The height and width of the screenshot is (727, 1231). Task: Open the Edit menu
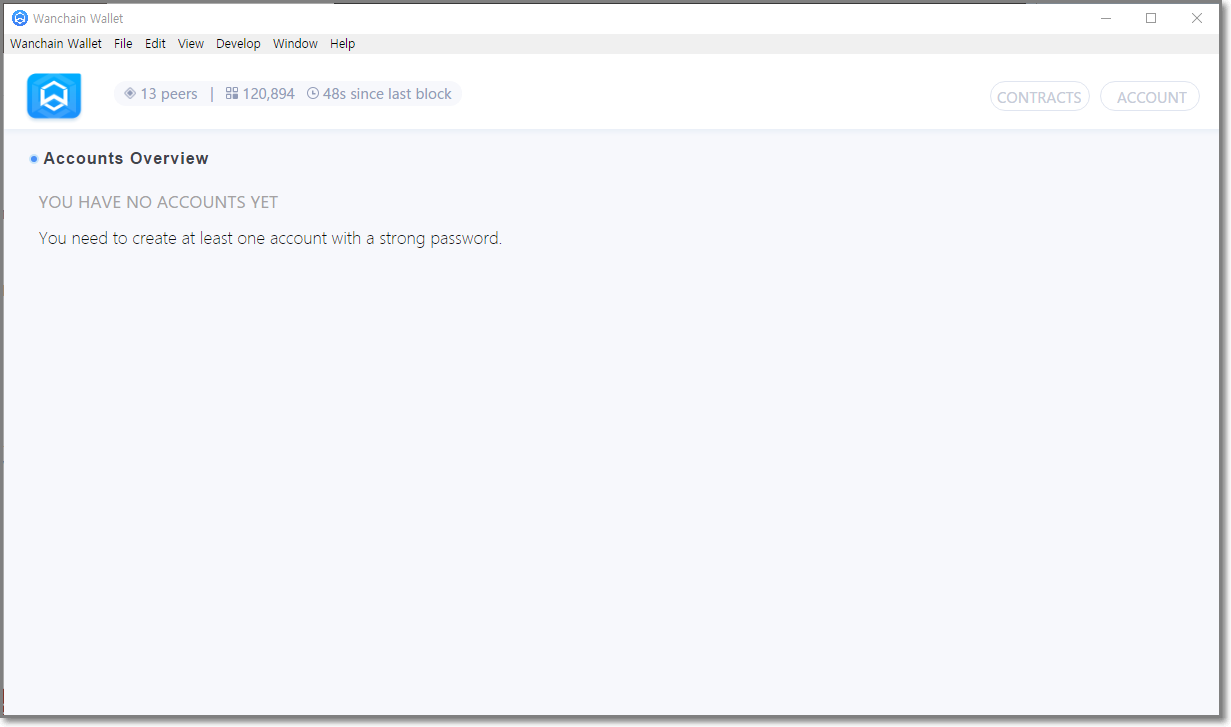[x=155, y=44]
